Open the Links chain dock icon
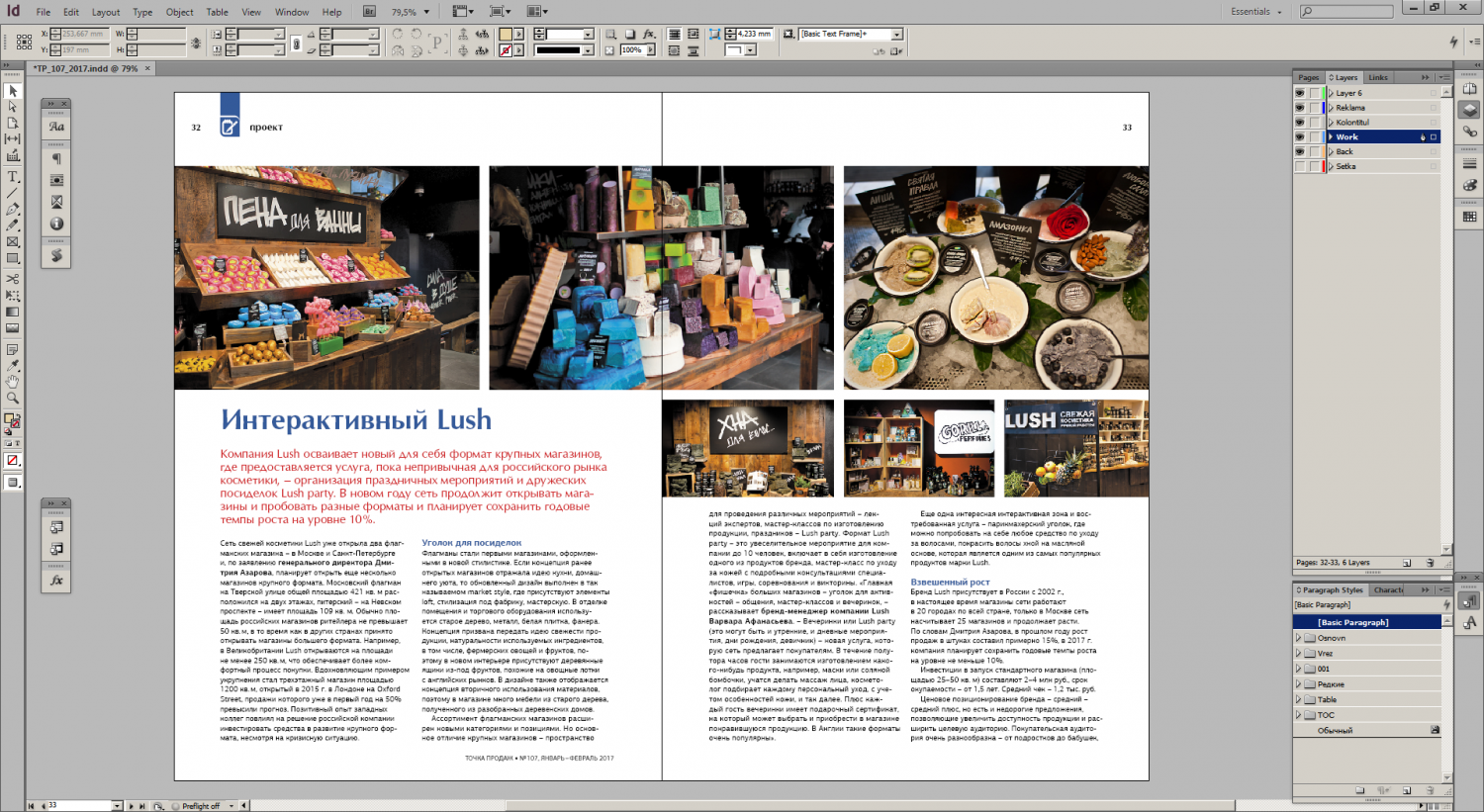Screen dimensions: 1484x812 pos(1470,131)
